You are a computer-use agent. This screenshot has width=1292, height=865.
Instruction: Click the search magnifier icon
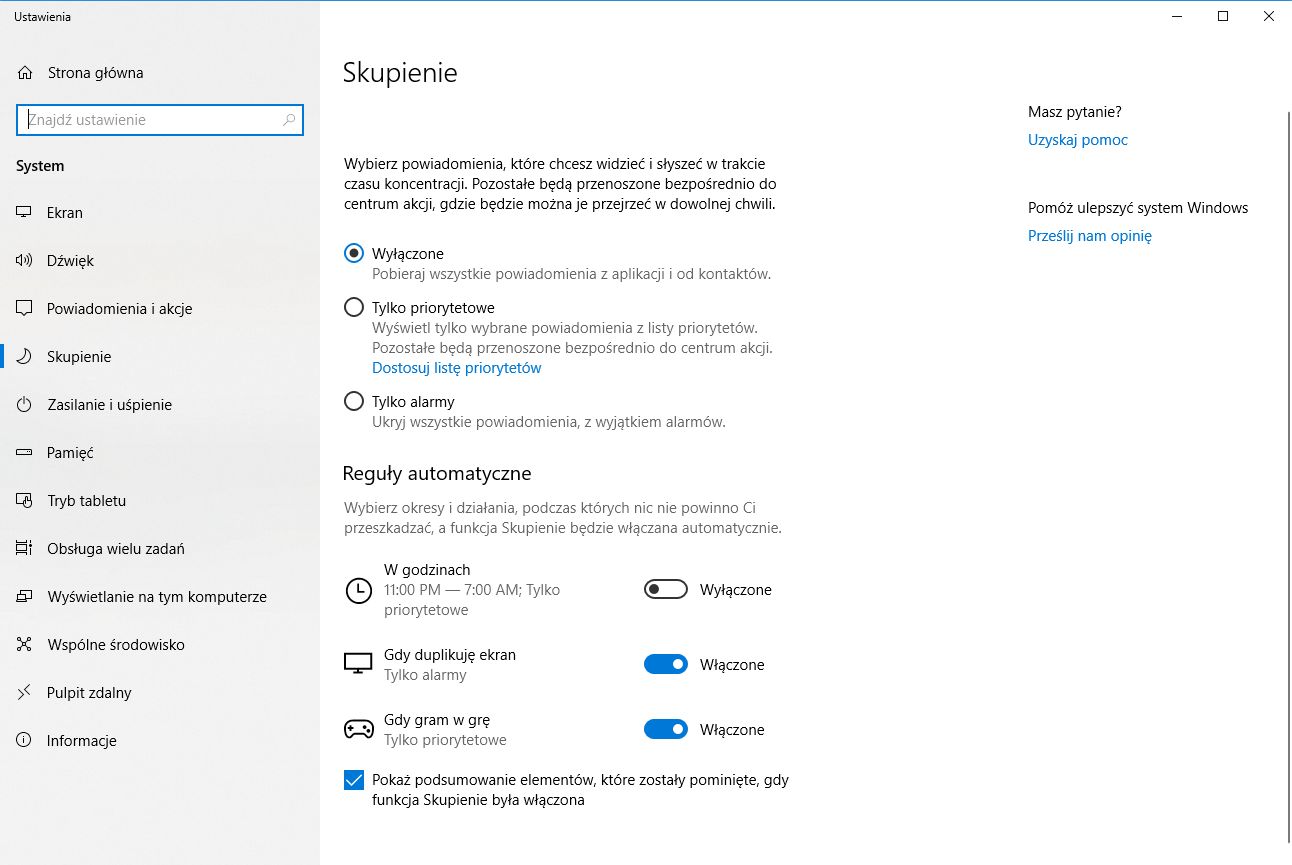click(x=289, y=120)
